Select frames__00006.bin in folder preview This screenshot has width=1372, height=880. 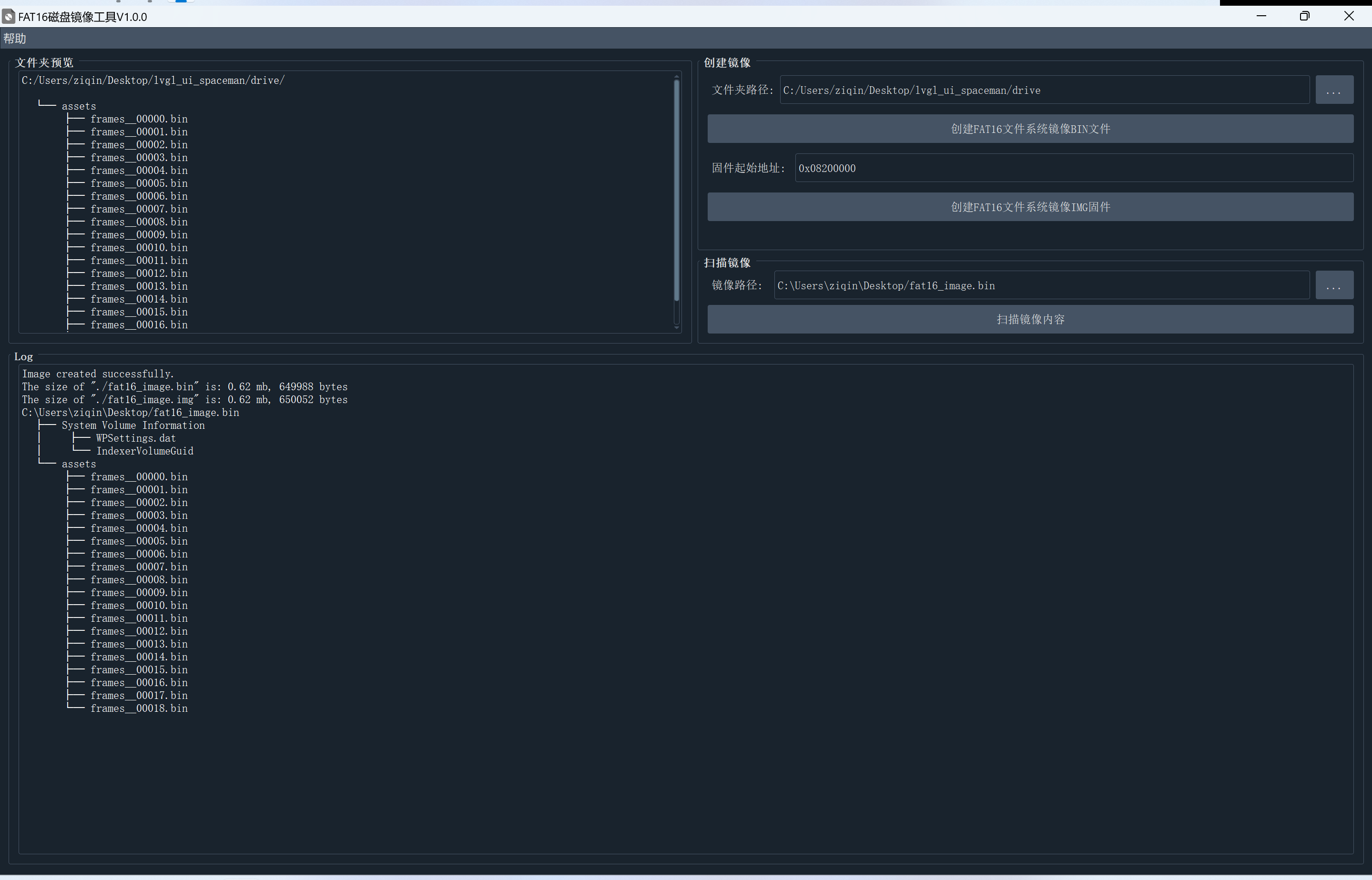139,196
